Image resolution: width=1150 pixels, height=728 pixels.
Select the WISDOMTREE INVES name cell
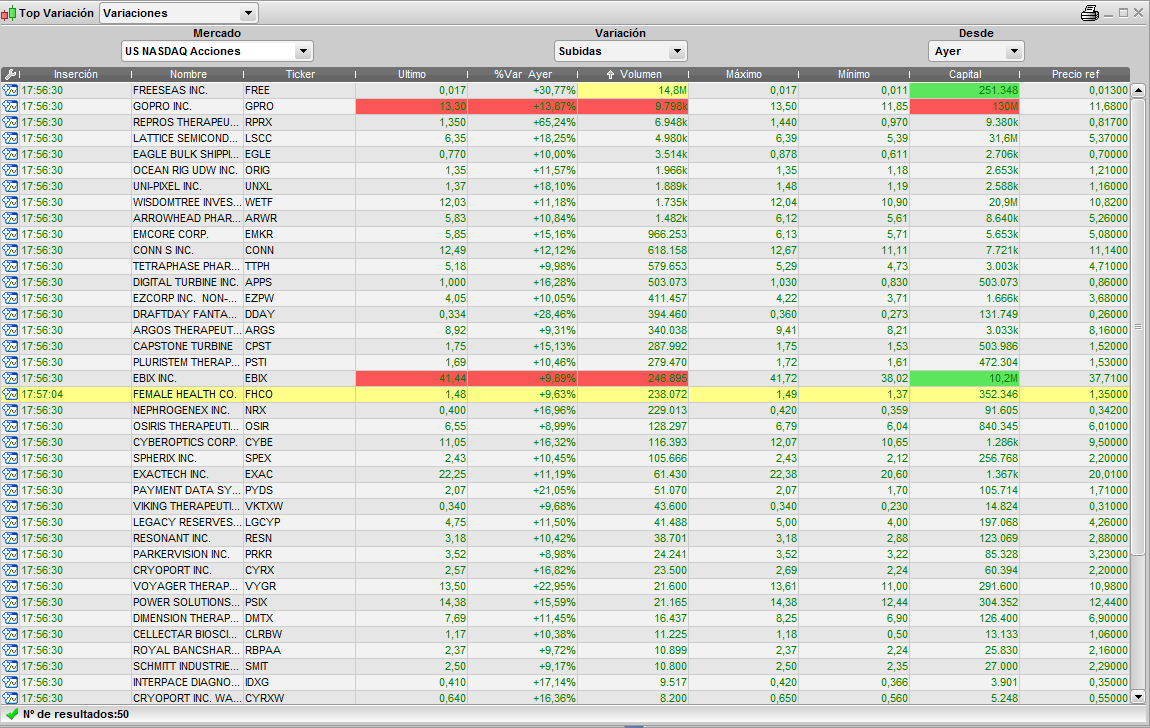[x=187, y=202]
